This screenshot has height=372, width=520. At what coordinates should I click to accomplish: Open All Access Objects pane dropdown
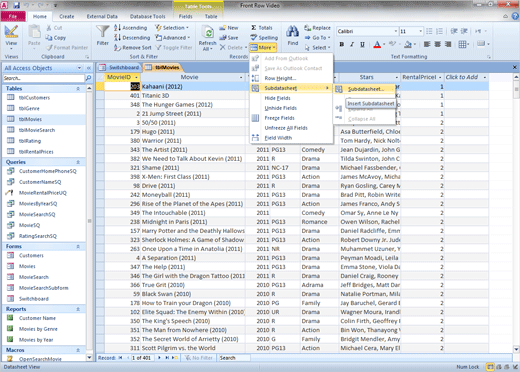(79, 68)
